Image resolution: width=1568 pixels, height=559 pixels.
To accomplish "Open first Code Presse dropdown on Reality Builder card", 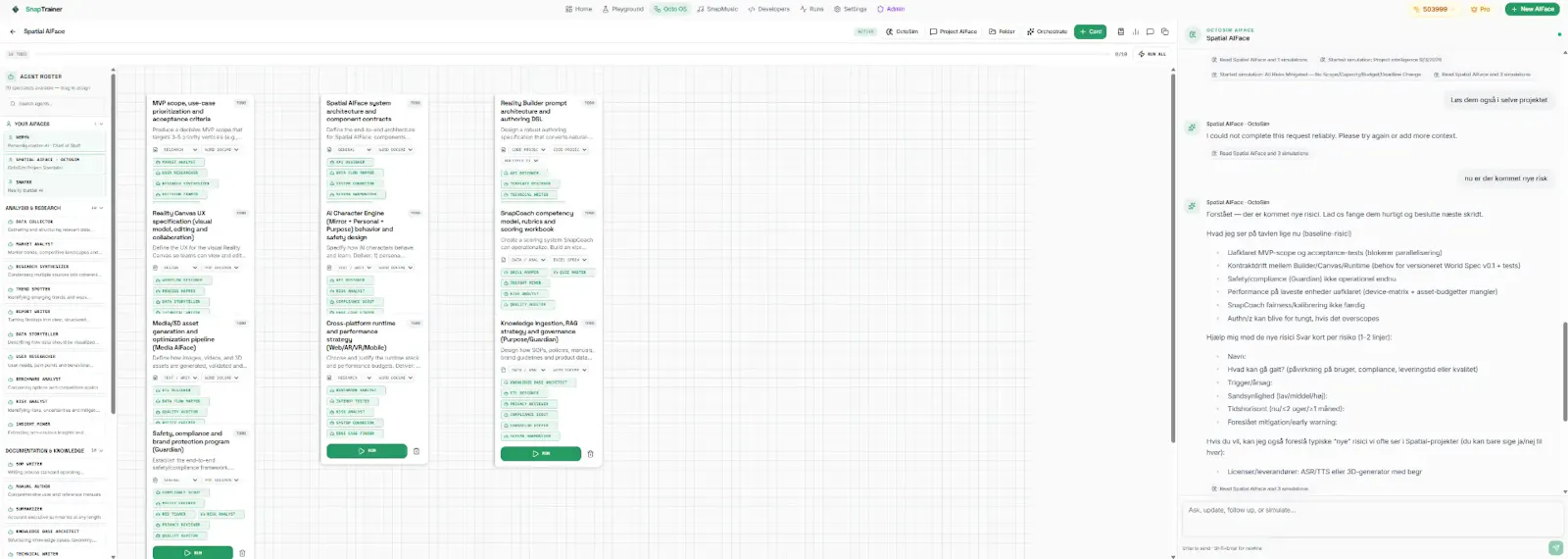I will (527, 150).
